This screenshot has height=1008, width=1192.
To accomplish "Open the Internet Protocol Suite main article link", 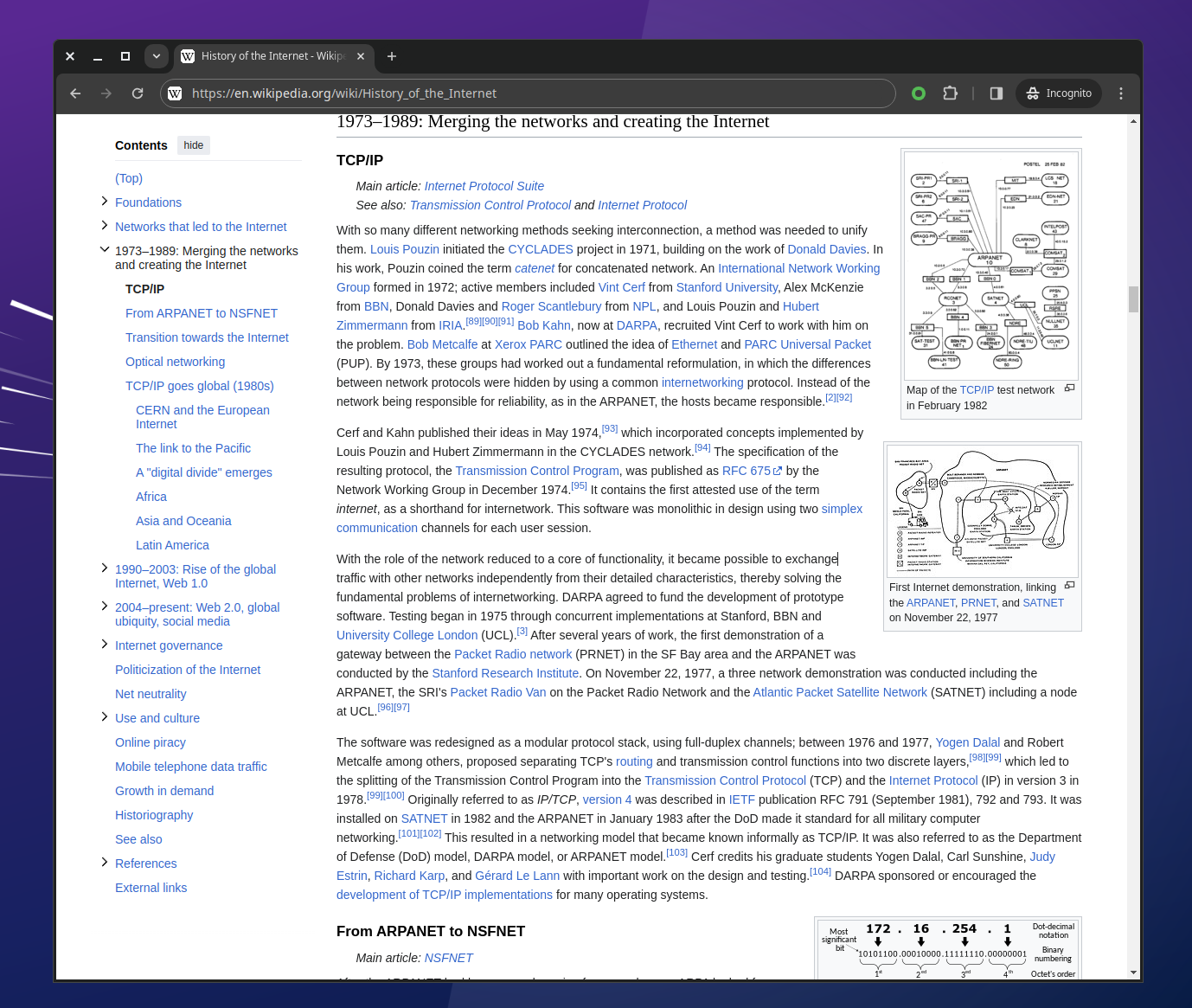I will [x=484, y=186].
